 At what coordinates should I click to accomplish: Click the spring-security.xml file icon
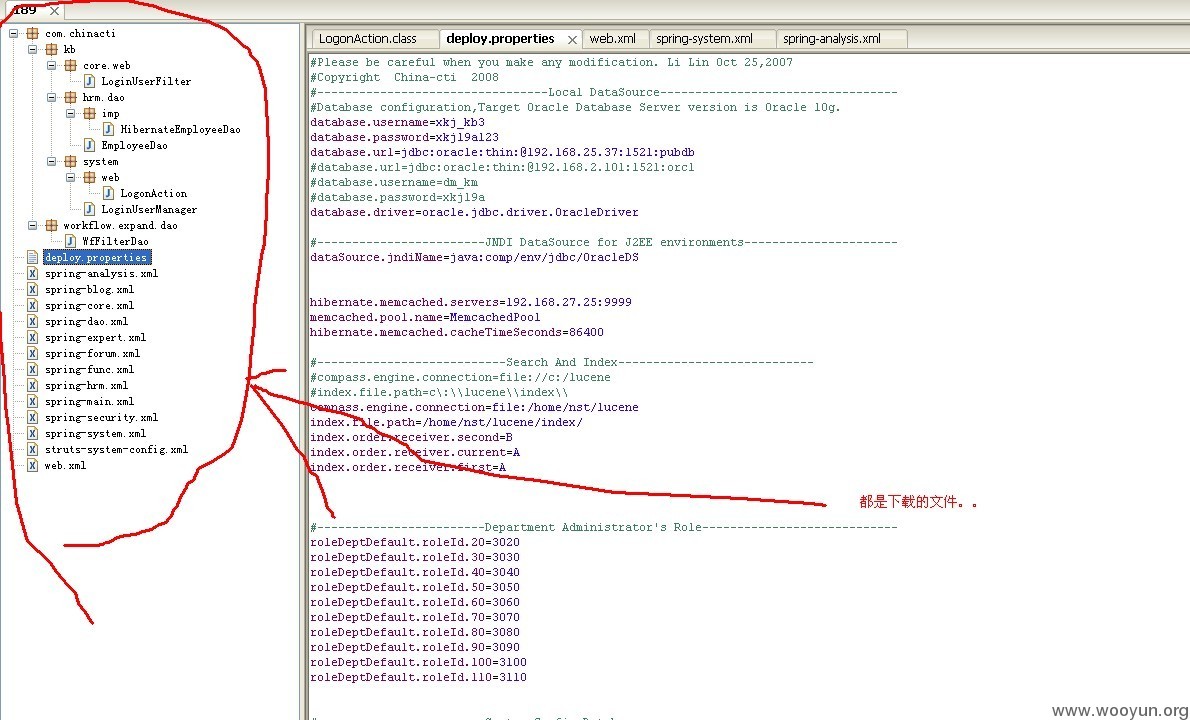(33, 417)
